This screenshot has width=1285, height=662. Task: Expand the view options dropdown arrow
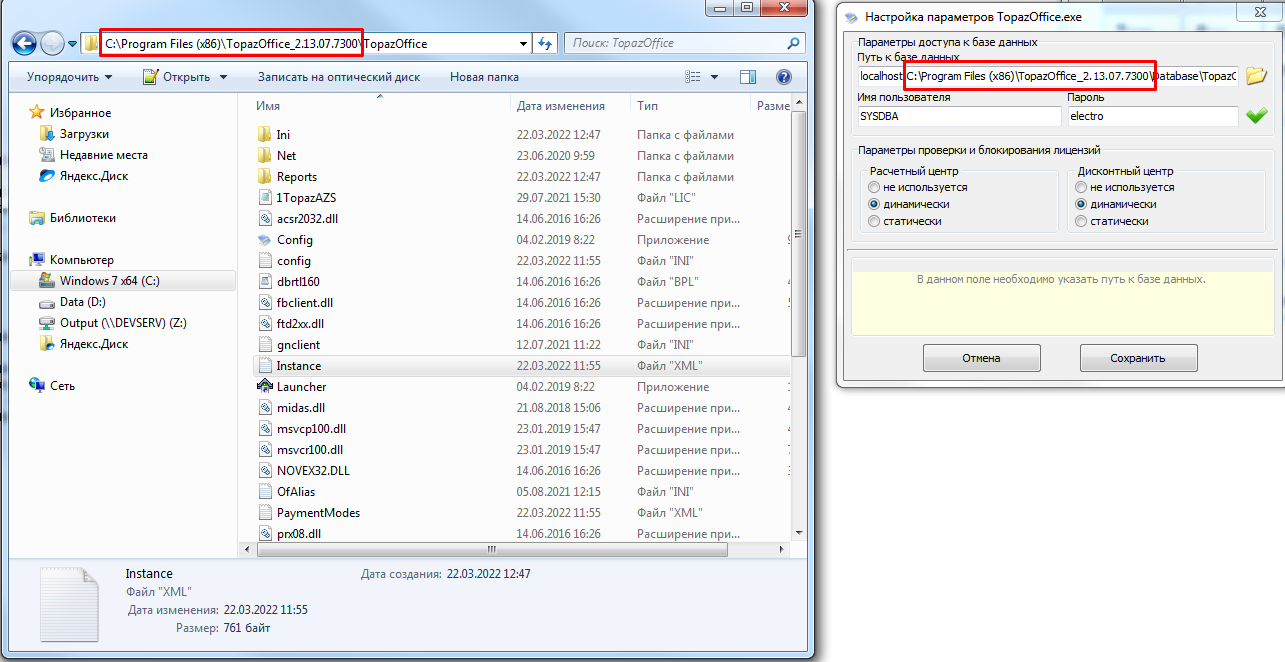[x=714, y=77]
